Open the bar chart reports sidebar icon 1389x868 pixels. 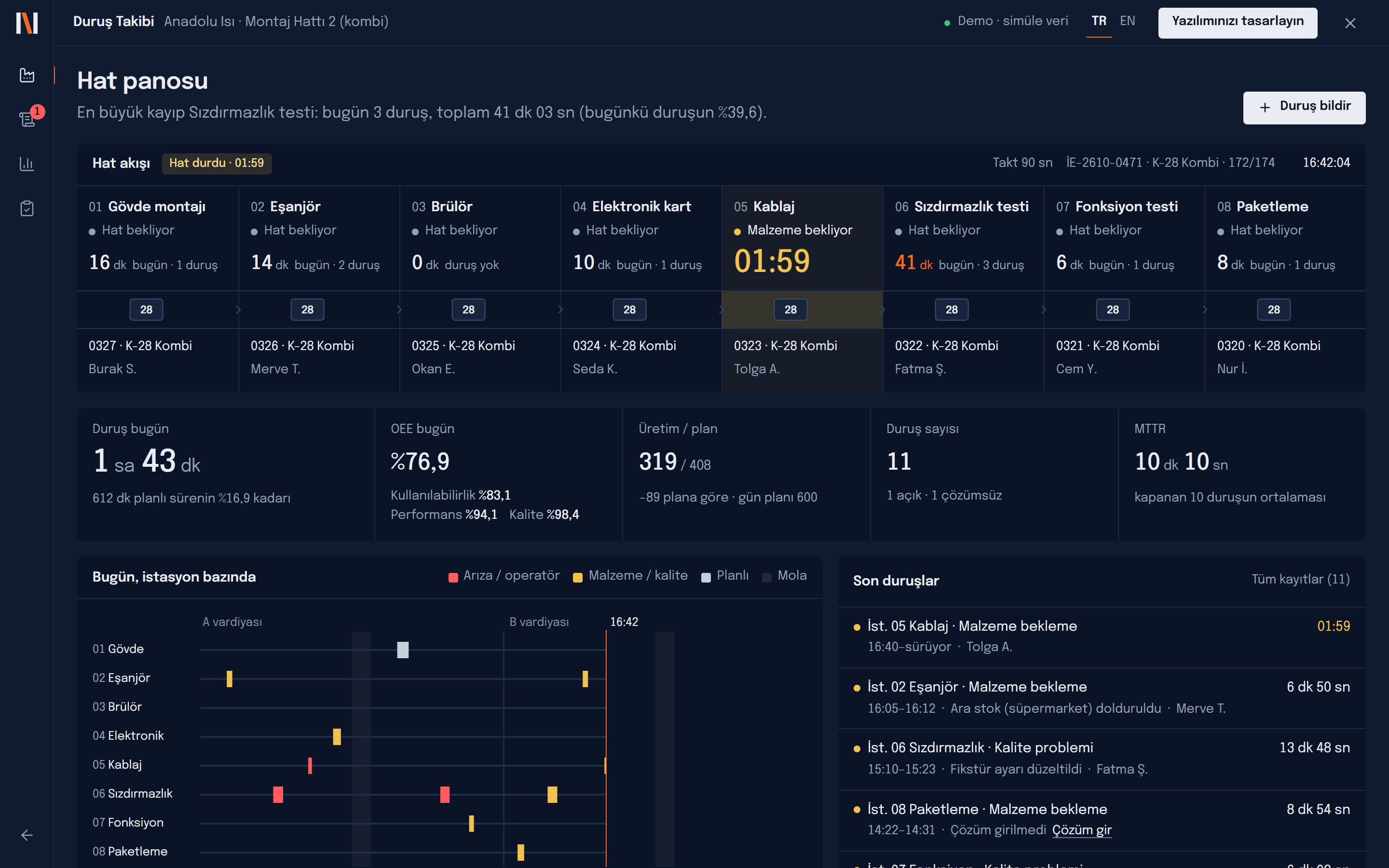[27, 163]
